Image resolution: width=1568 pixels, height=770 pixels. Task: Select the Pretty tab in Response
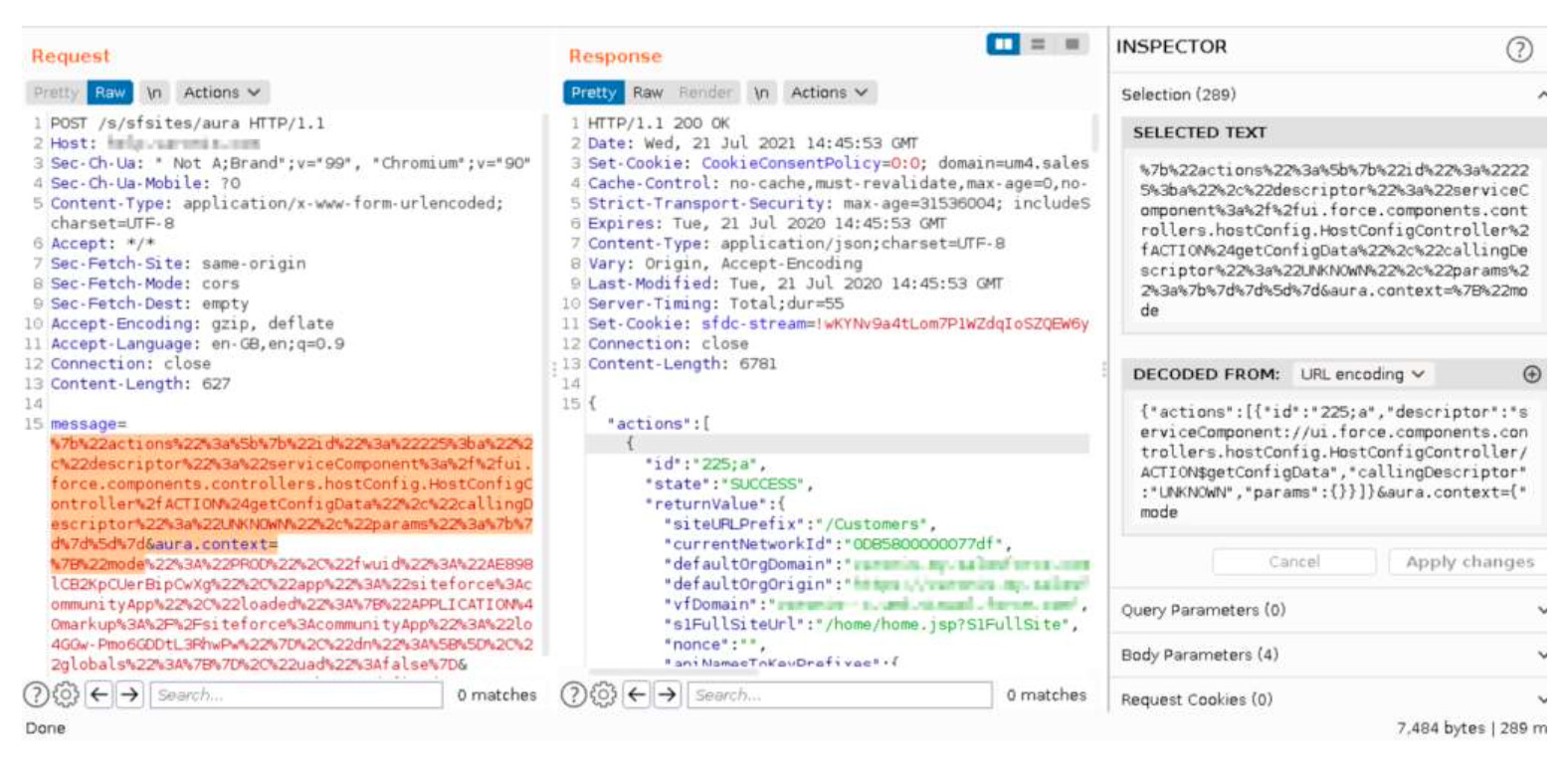(593, 93)
